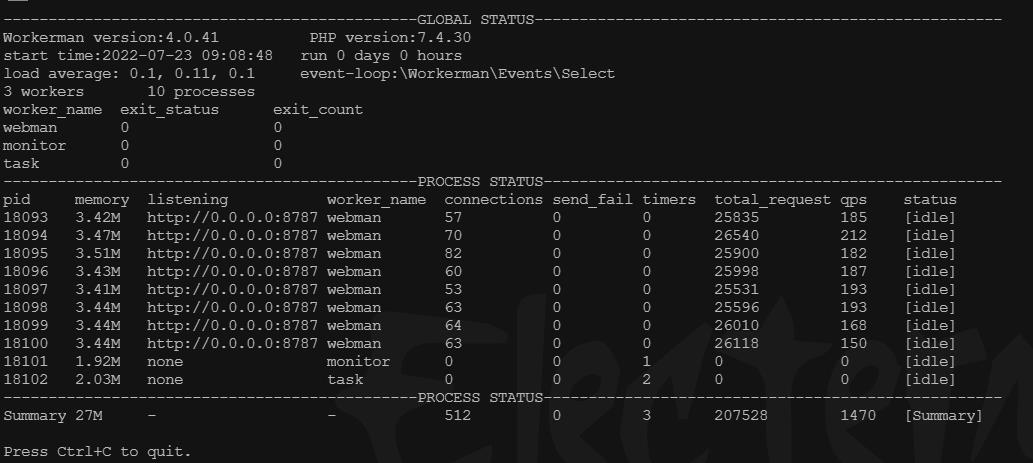
Task: Click qps value 212
Action: click(854, 235)
